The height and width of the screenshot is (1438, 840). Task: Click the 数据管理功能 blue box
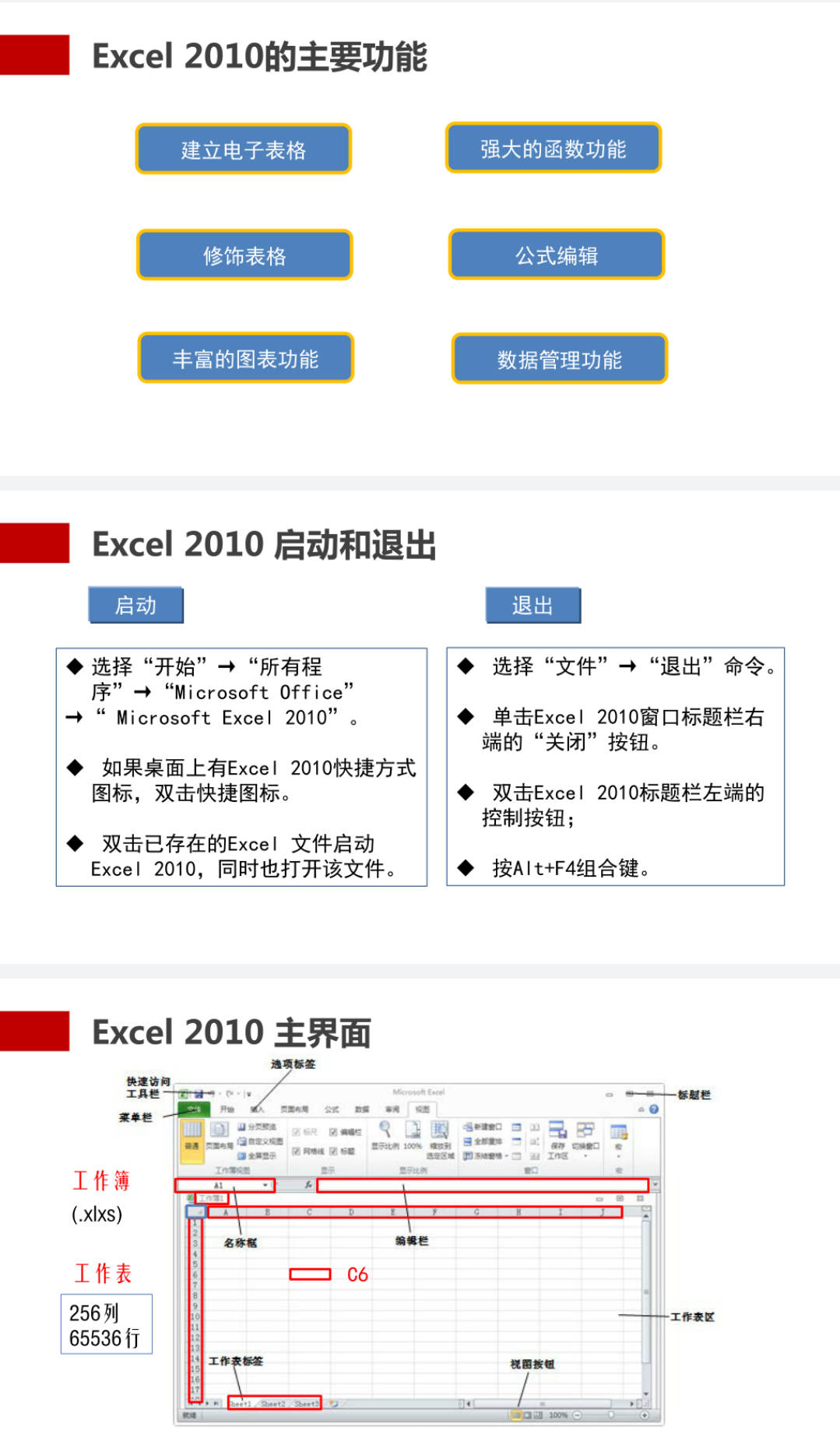tap(560, 359)
